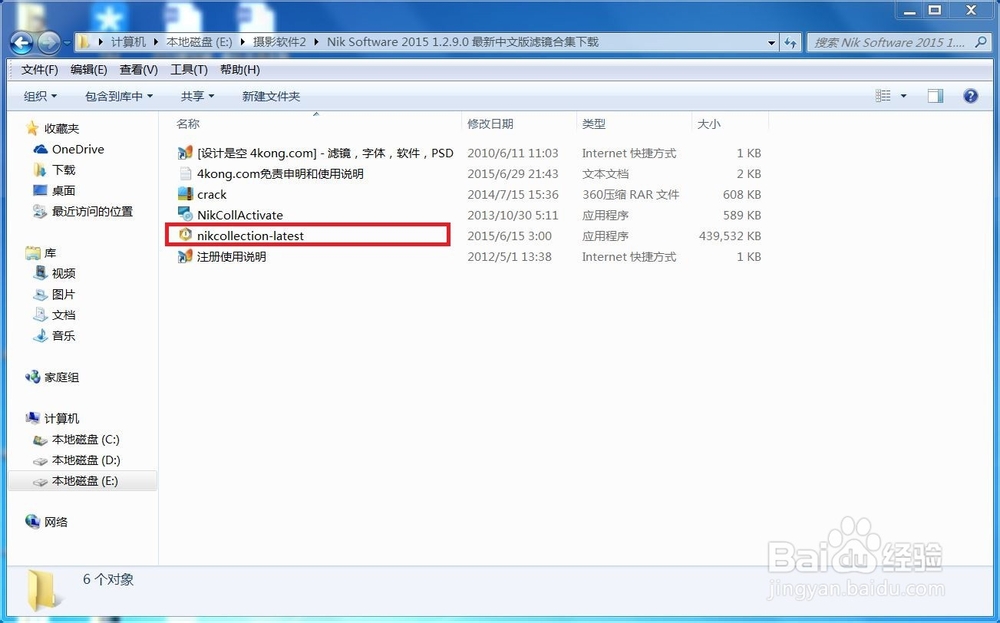Sort by the 修改日期 column header
Viewport: 1000px width, 623px height.
click(490, 124)
